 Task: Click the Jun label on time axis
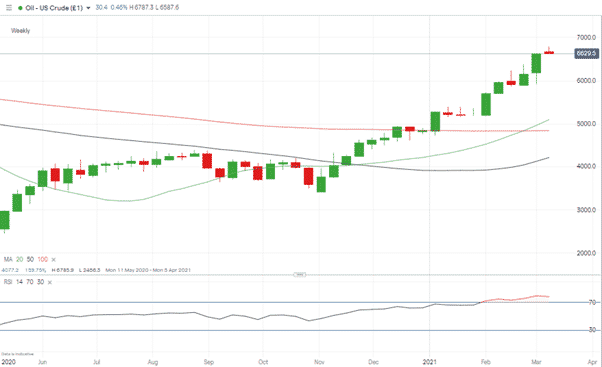coord(42,362)
